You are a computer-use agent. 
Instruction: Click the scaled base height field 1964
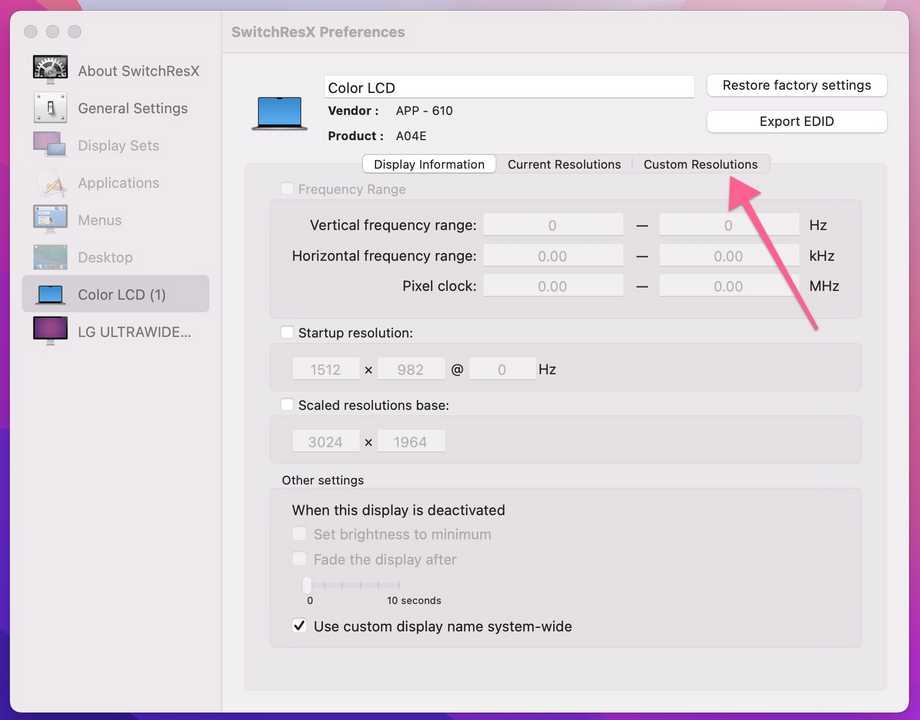pyautogui.click(x=411, y=441)
